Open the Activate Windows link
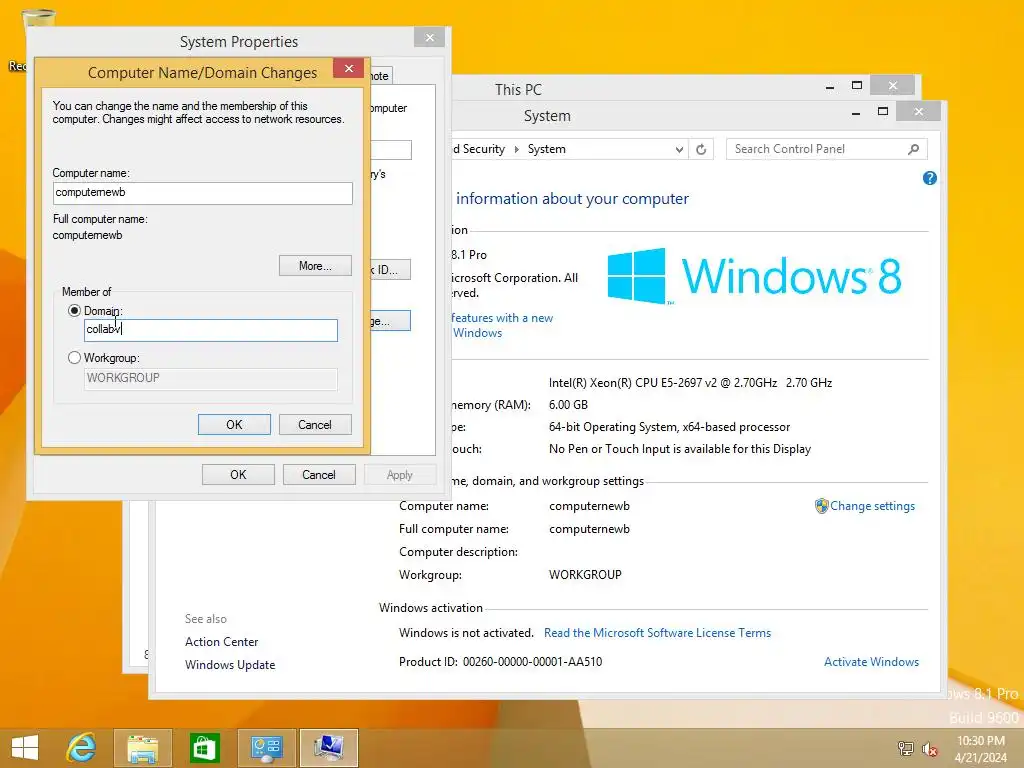The height and width of the screenshot is (768, 1024). pos(871,662)
